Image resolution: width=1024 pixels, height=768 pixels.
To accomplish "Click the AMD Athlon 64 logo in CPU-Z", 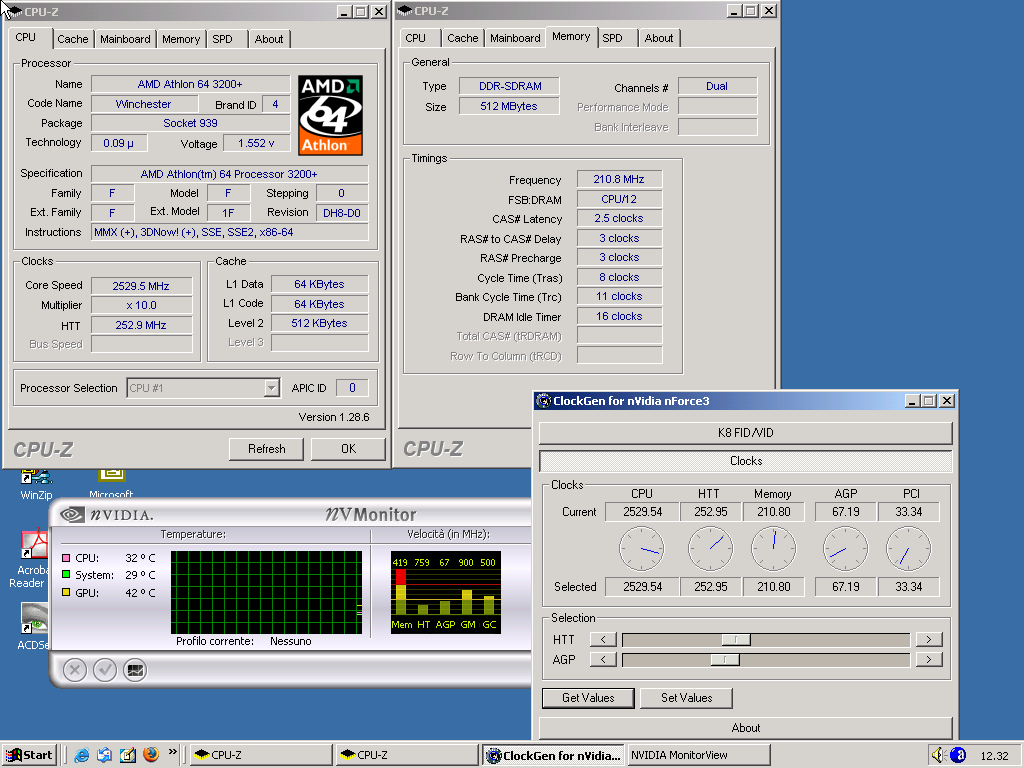I will coord(330,115).
